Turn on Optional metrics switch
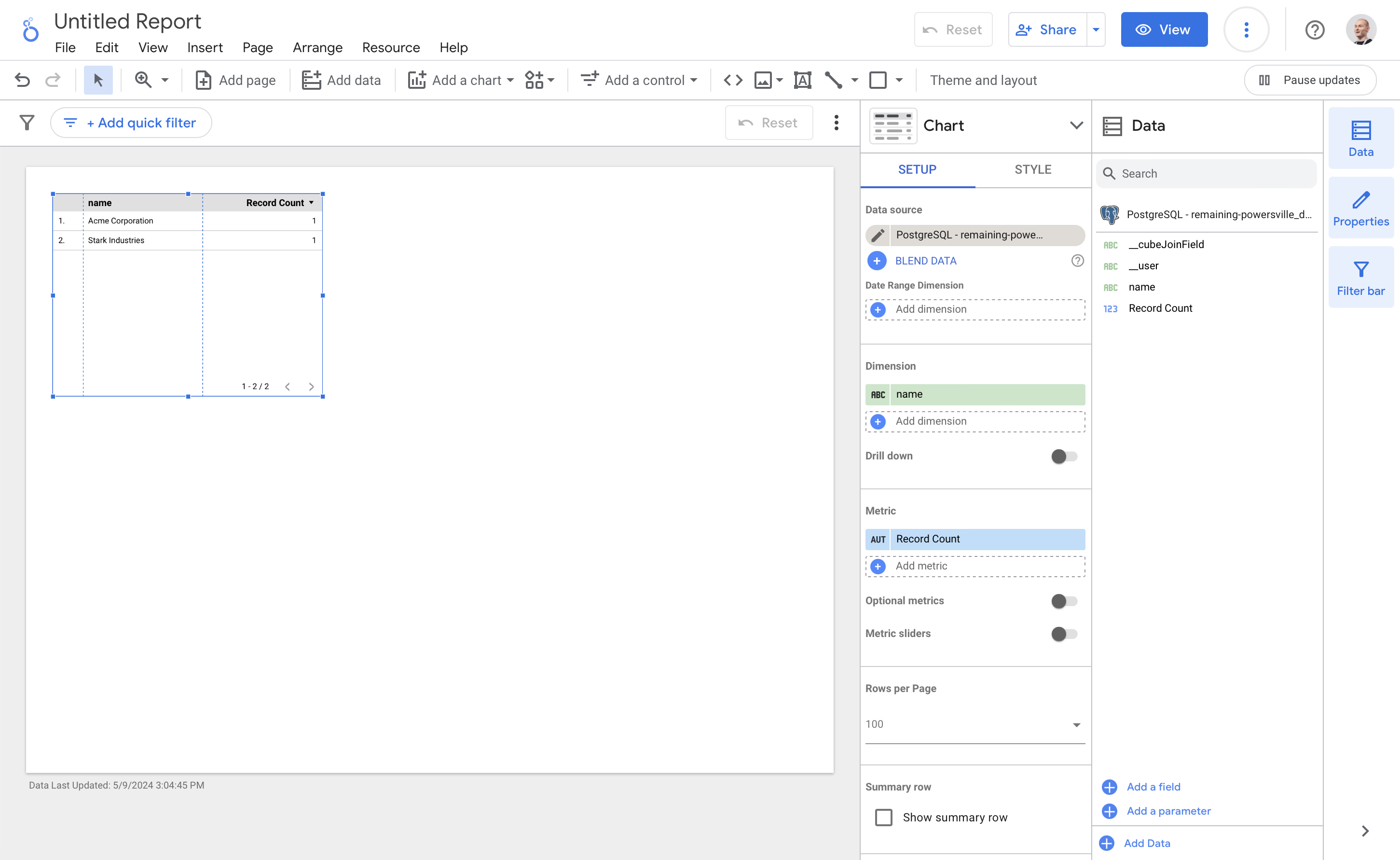This screenshot has width=1400, height=860. (1063, 601)
